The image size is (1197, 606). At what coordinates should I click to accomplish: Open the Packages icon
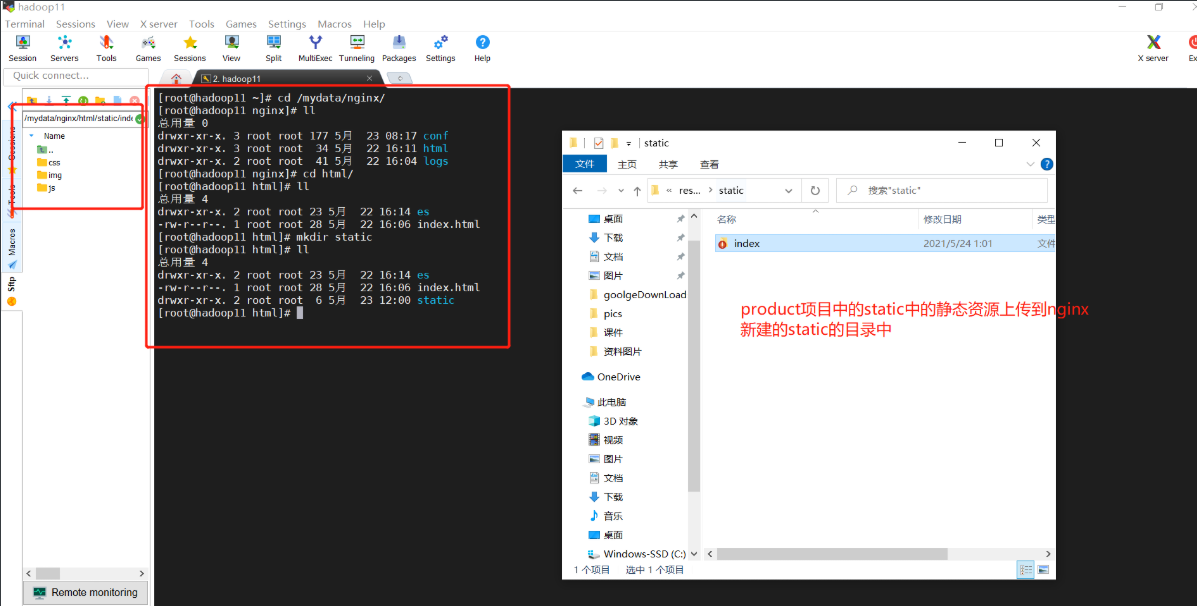tap(398, 48)
